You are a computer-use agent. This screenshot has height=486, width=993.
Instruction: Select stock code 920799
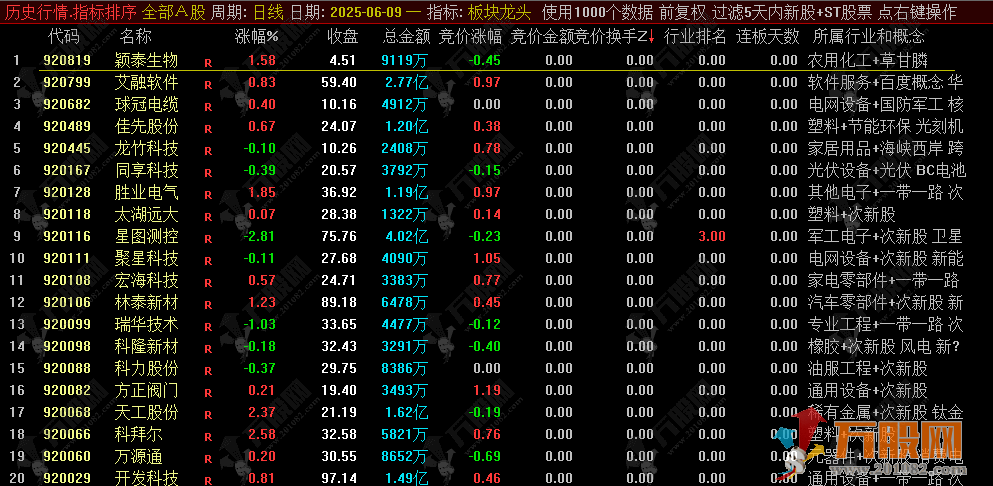(x=67, y=82)
